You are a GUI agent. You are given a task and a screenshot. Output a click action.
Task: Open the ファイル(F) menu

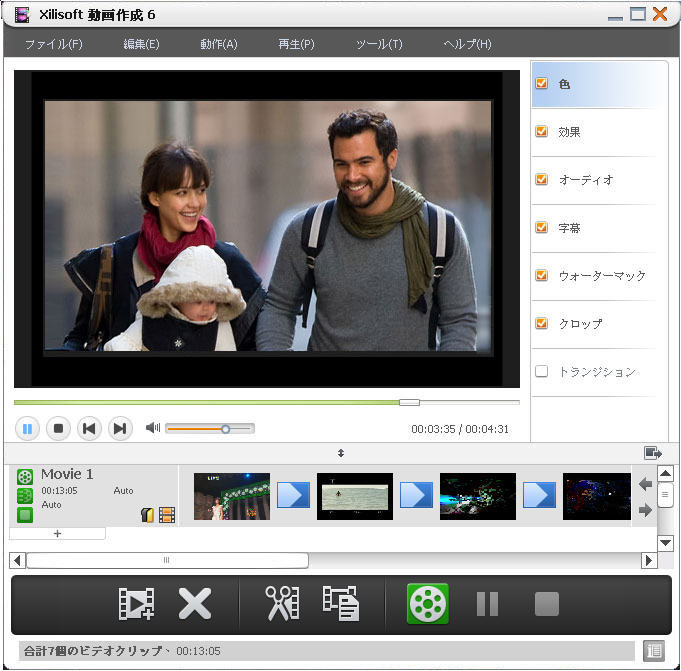click(x=53, y=44)
